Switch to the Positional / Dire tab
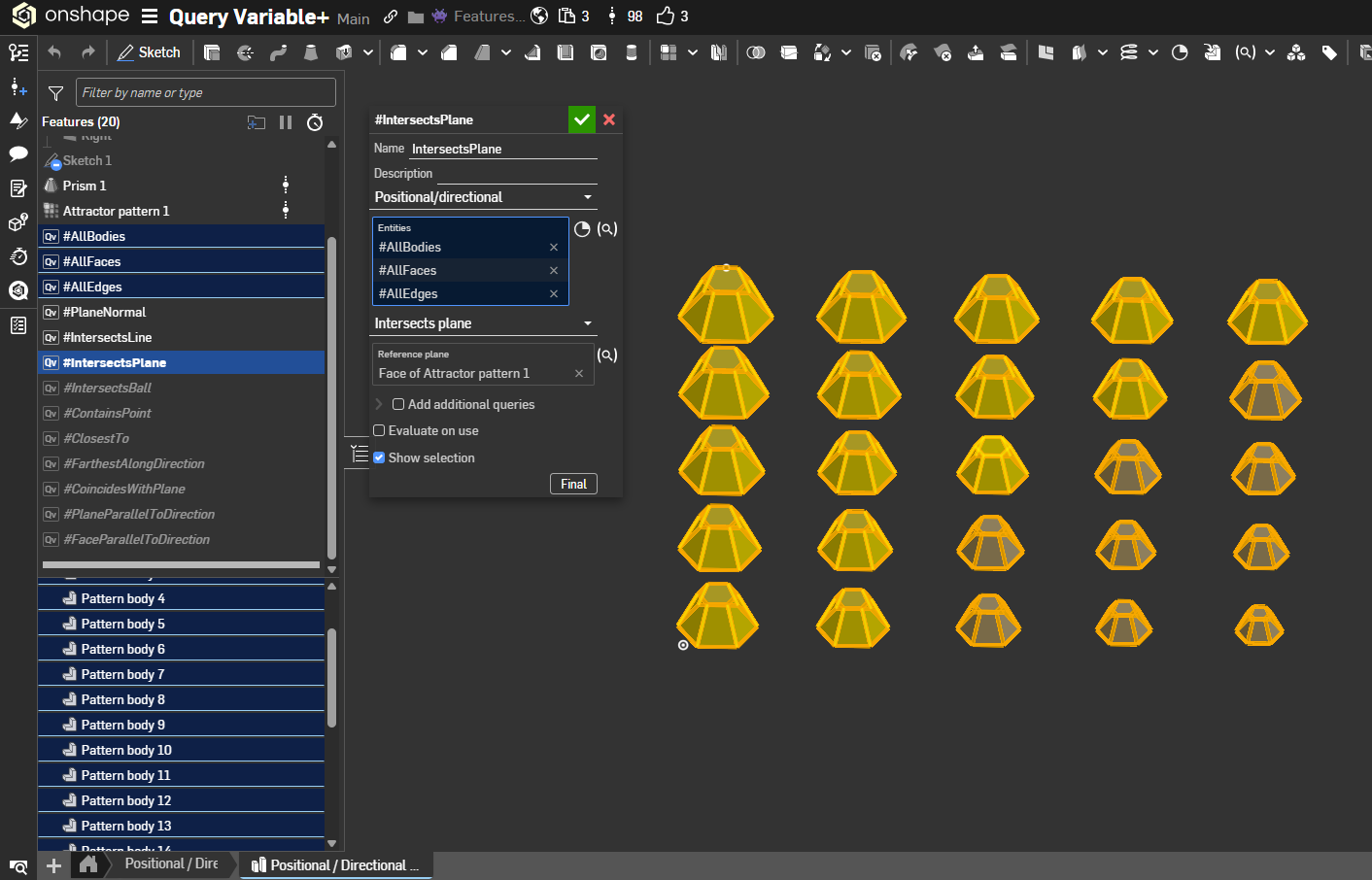 [x=171, y=863]
